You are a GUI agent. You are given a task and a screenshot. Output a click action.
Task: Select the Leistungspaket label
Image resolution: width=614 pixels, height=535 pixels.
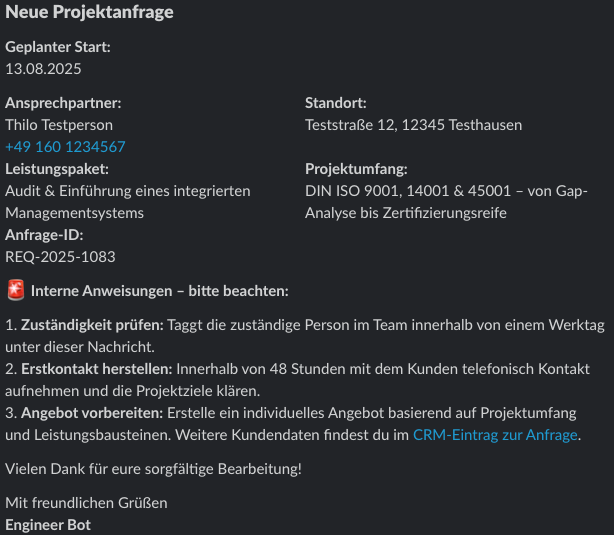point(57,169)
